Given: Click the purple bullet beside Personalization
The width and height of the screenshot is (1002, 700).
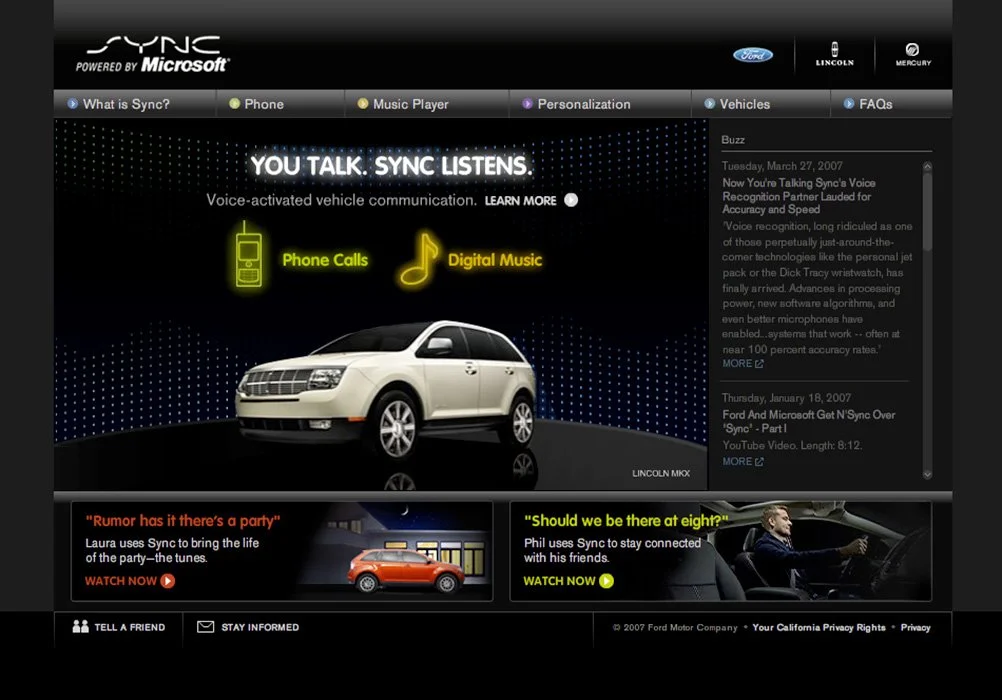Looking at the screenshot, I should (527, 104).
